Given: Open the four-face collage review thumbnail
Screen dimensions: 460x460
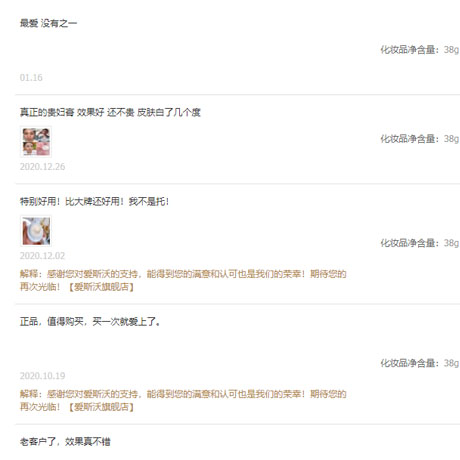Looking at the screenshot, I should (x=36, y=142).
